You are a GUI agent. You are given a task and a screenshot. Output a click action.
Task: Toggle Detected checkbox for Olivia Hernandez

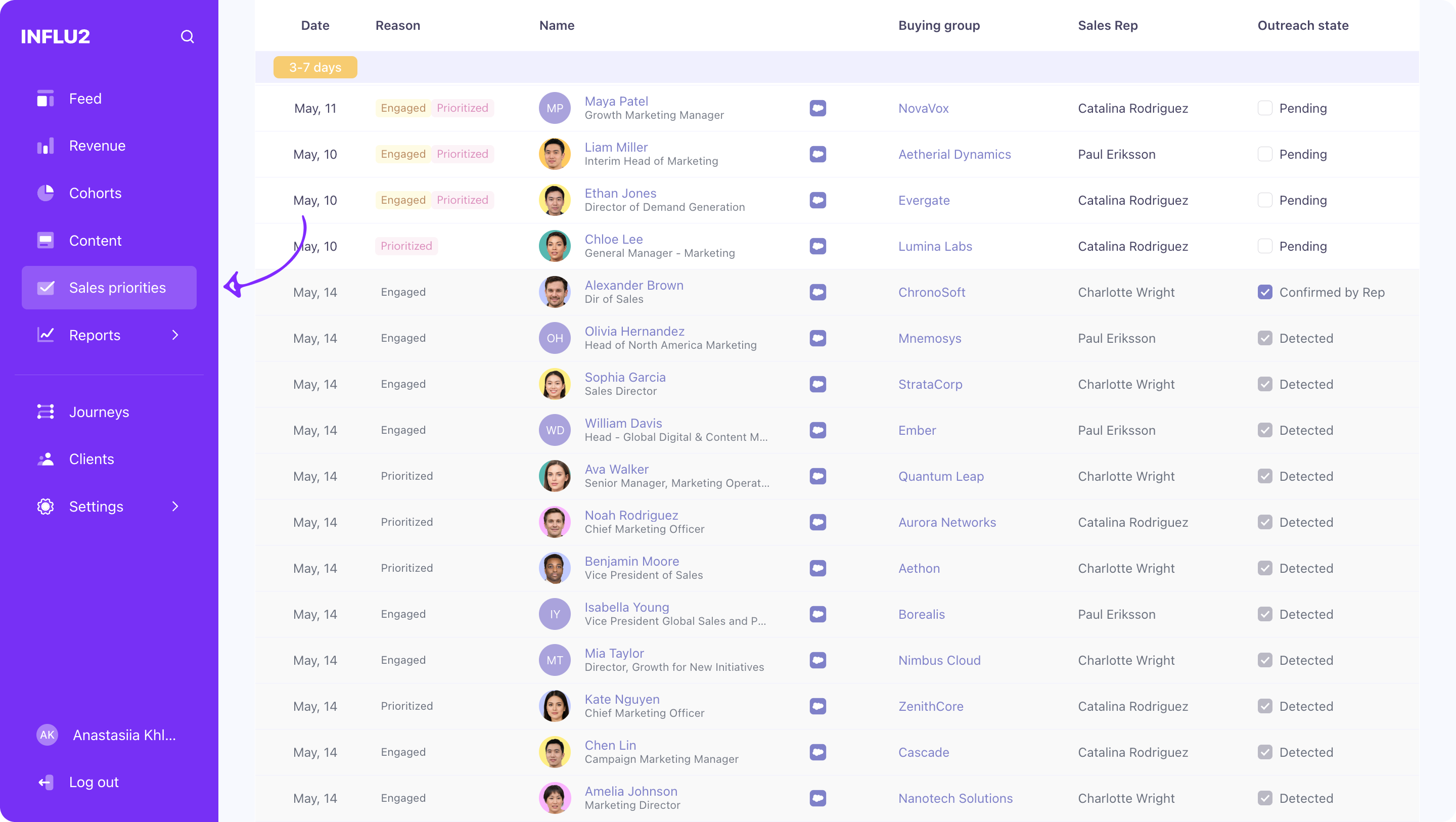(1265, 338)
